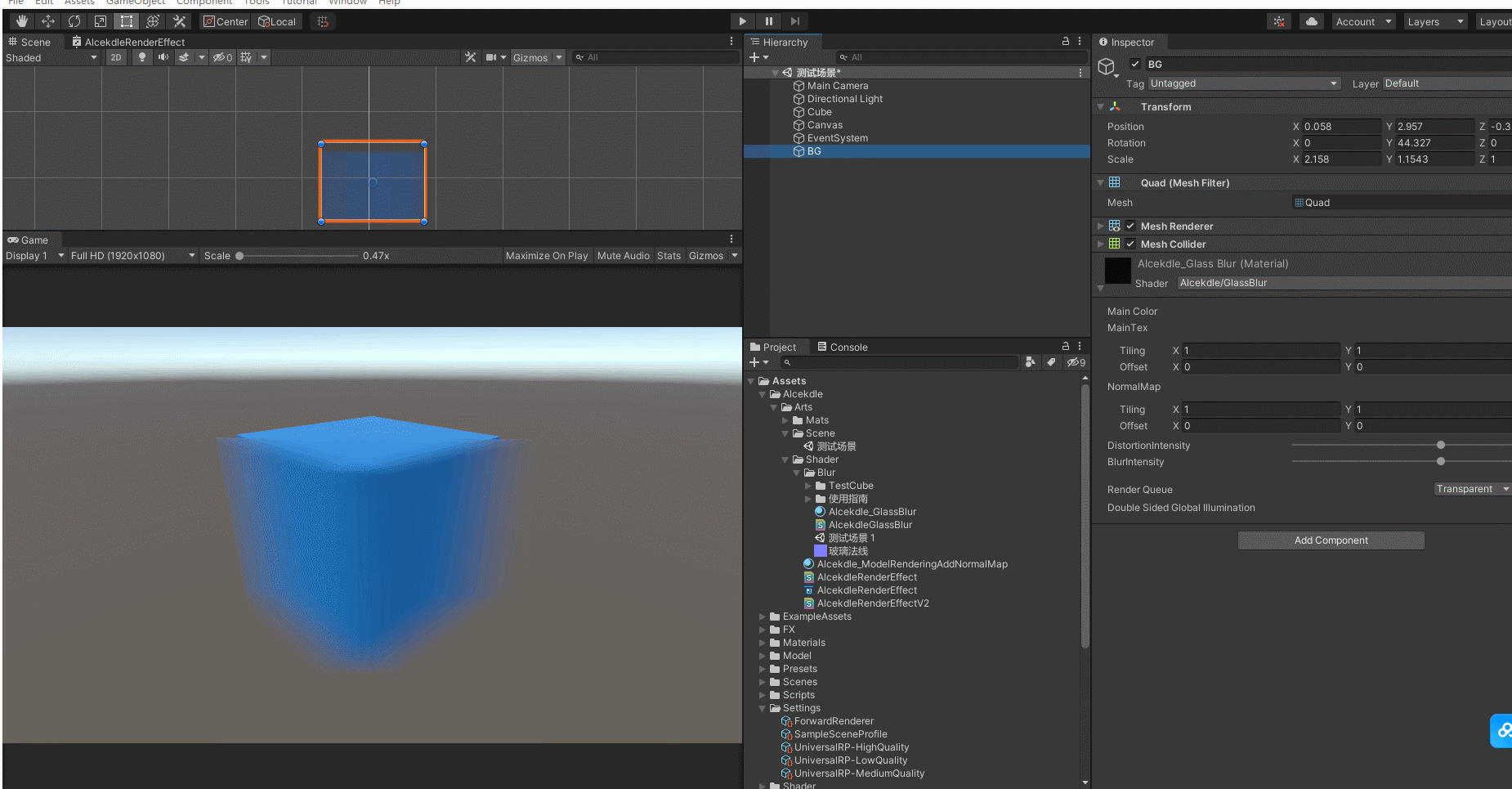
Task: Select the Rotate tool
Action: tap(74, 21)
